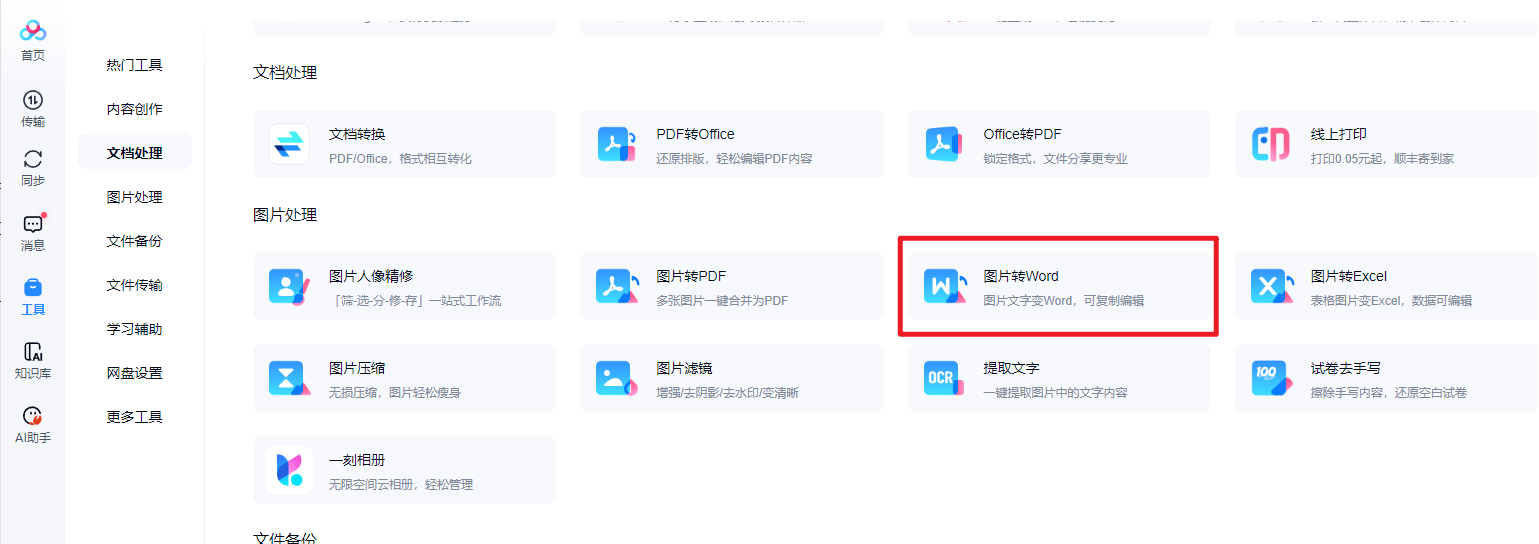This screenshot has height=544, width=1539.
Task: Select 内容创作 category
Action: pyautogui.click(x=134, y=109)
